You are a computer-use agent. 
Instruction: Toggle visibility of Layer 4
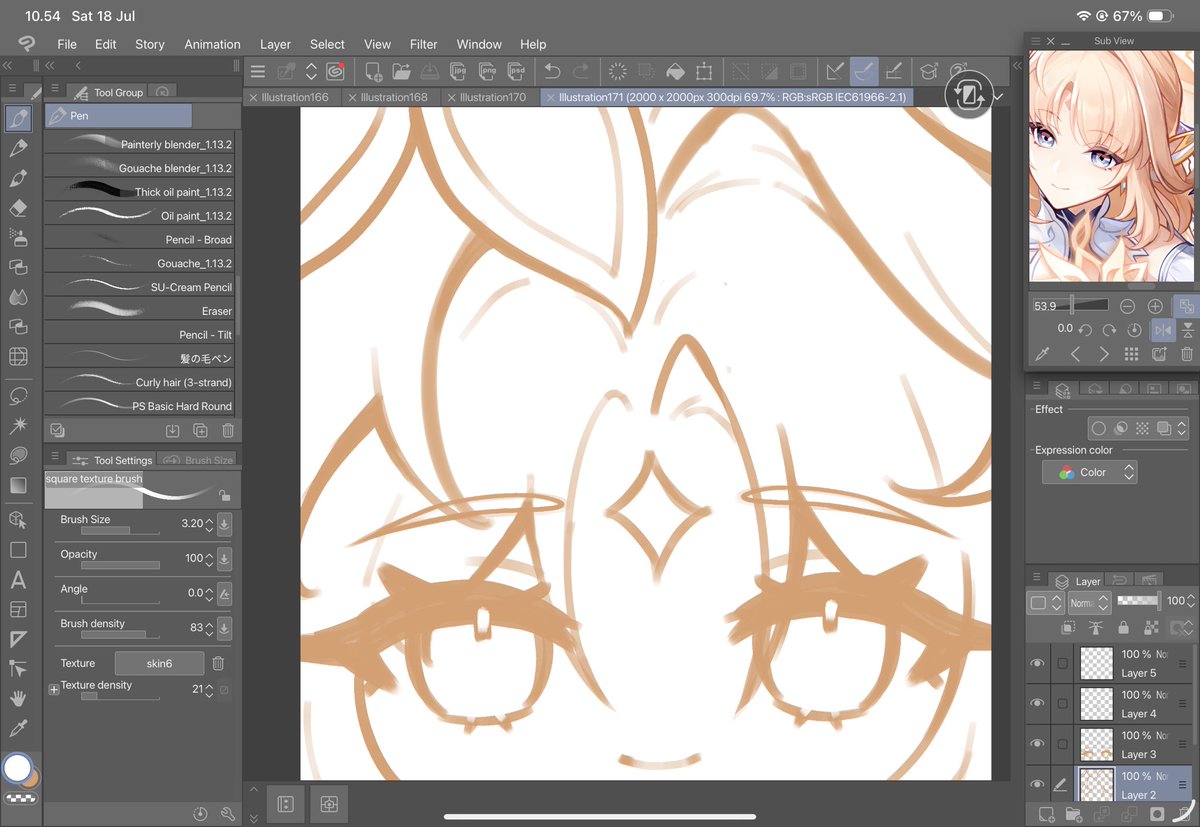click(1037, 704)
